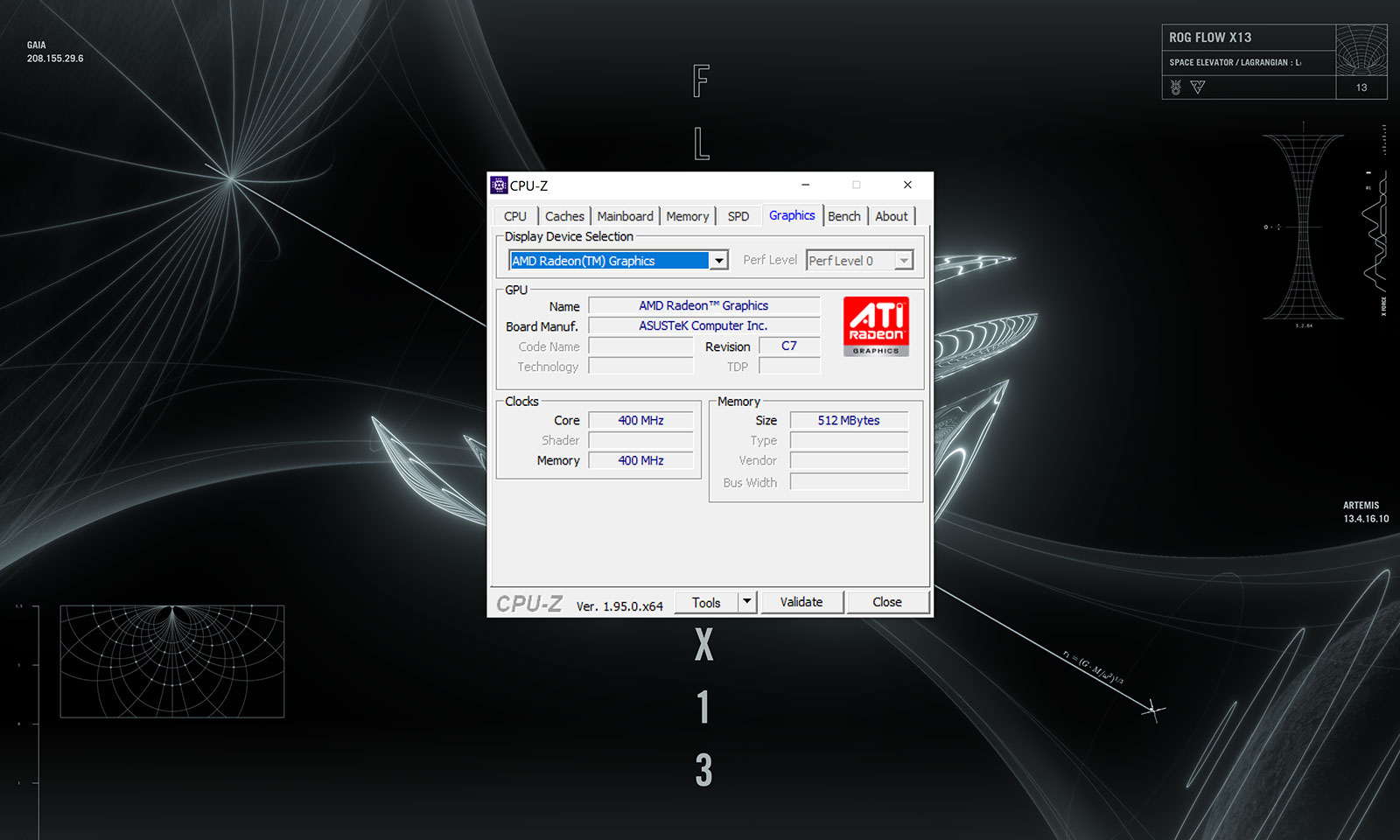The image size is (1400, 840).
Task: Click the empty Bus Width field
Action: pyautogui.click(x=849, y=481)
